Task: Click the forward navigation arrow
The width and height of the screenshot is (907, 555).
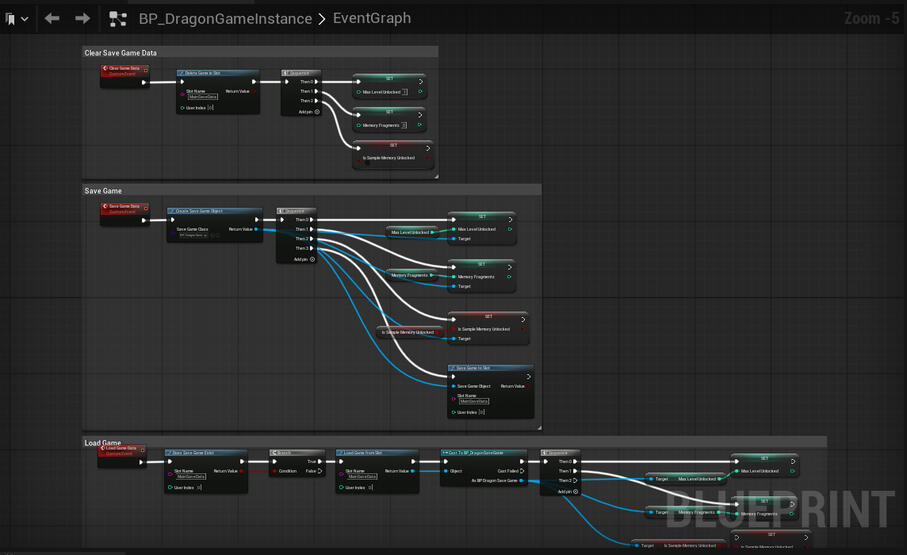Action: tap(82, 18)
